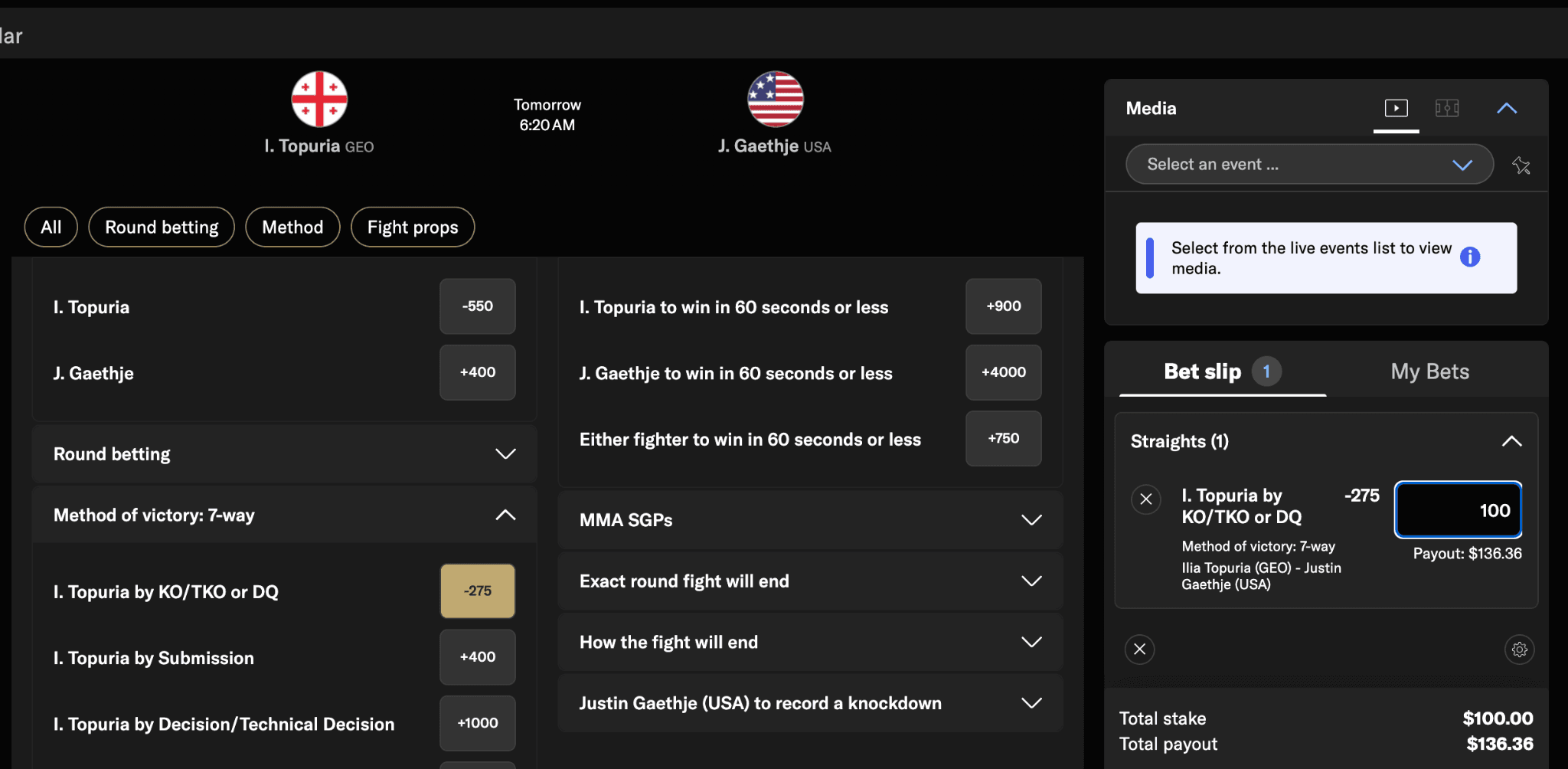Deselect highlighted -275 Topuria KO/TKO odds
The width and height of the screenshot is (1568, 769).
click(478, 591)
